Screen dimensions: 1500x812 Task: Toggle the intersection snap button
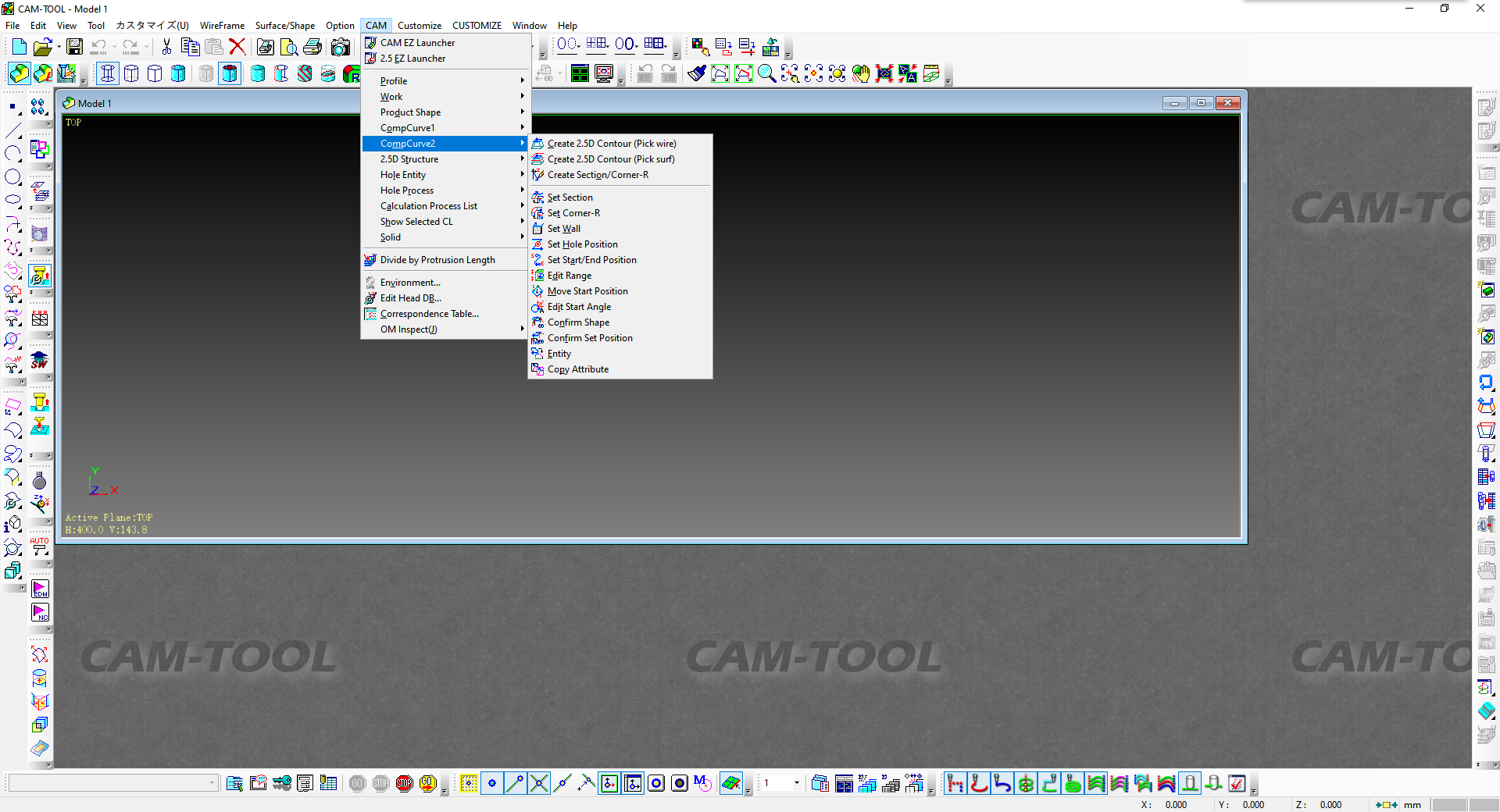click(x=539, y=783)
